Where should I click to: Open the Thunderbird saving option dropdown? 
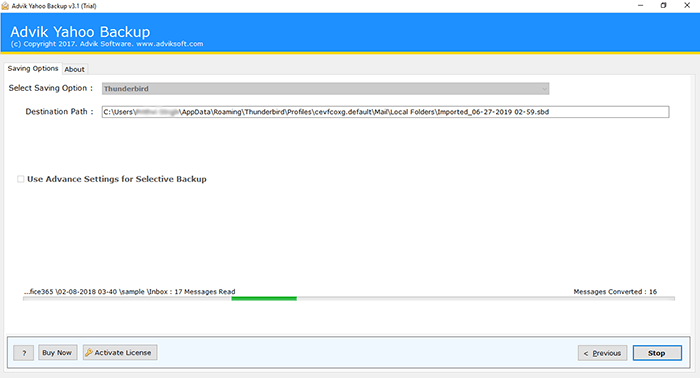tap(325, 88)
